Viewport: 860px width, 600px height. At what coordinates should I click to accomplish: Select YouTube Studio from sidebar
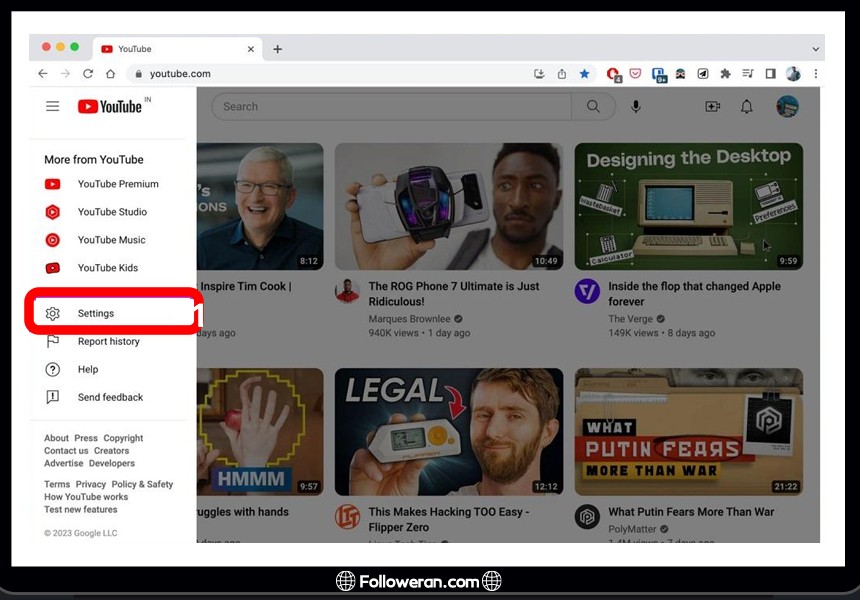click(x=112, y=212)
